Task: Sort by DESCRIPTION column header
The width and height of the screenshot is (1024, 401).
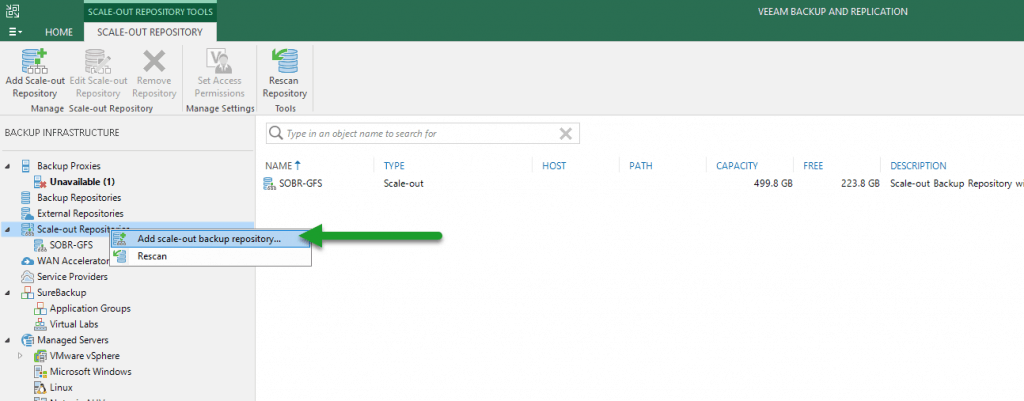Action: tap(918, 166)
